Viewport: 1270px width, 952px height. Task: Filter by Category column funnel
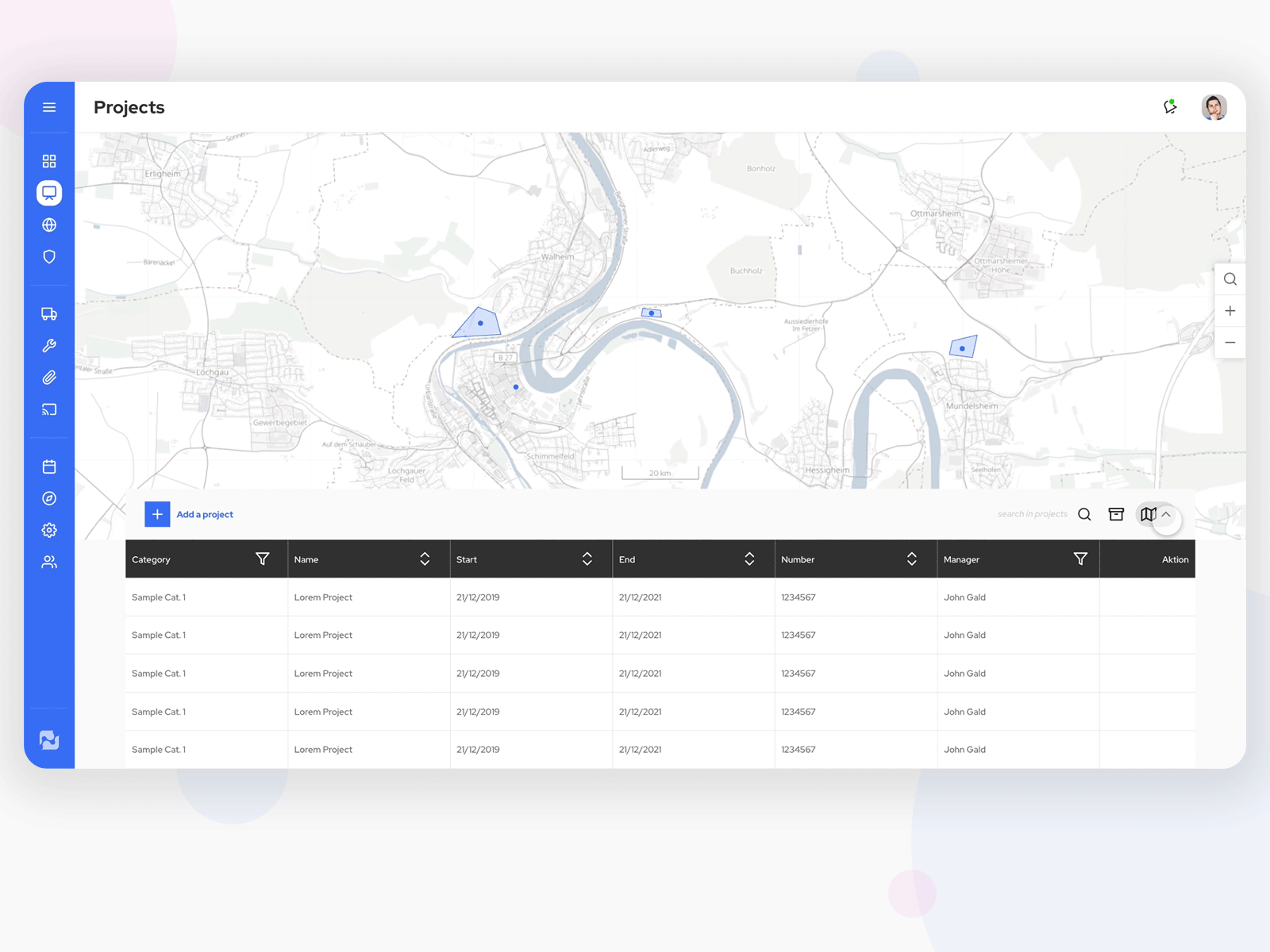click(x=263, y=559)
